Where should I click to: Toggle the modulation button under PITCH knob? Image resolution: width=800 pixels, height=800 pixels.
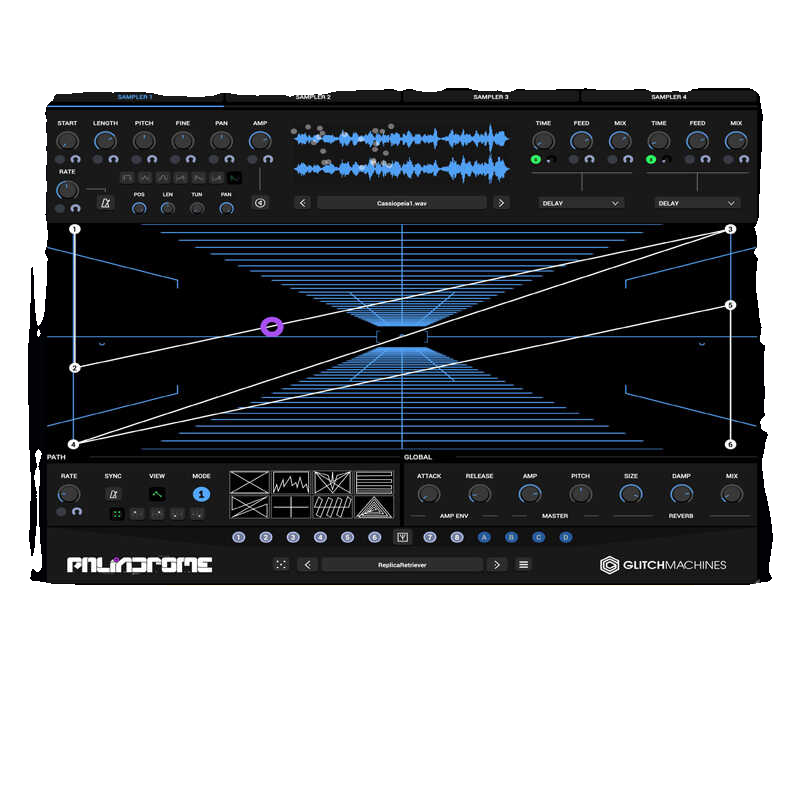click(136, 160)
